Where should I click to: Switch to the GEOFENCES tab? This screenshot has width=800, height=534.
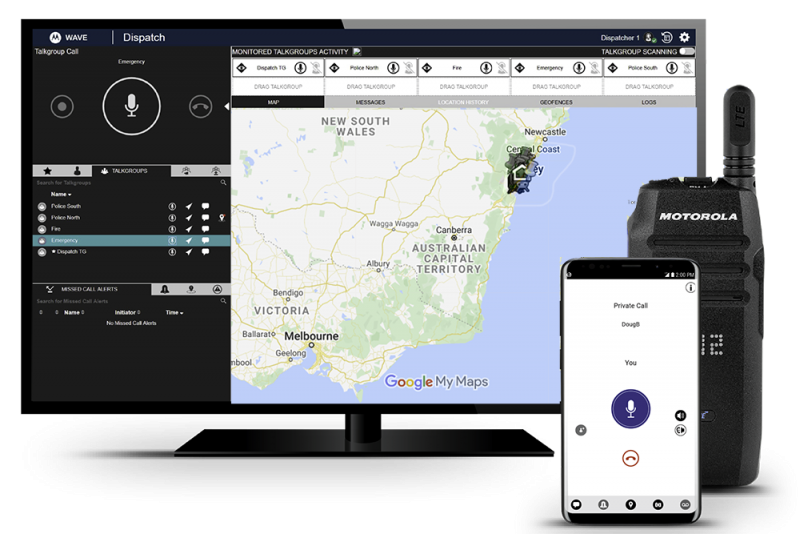[x=556, y=102]
